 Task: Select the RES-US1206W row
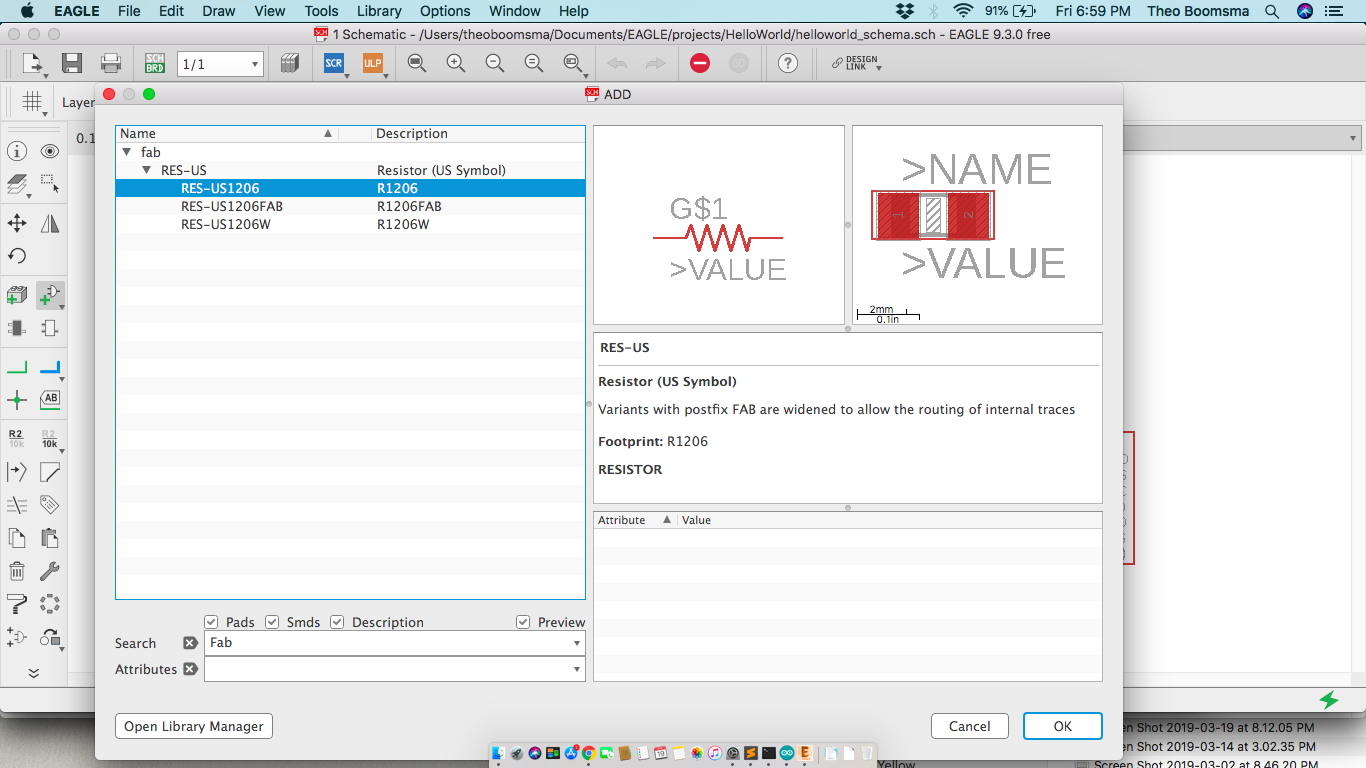pyautogui.click(x=350, y=224)
